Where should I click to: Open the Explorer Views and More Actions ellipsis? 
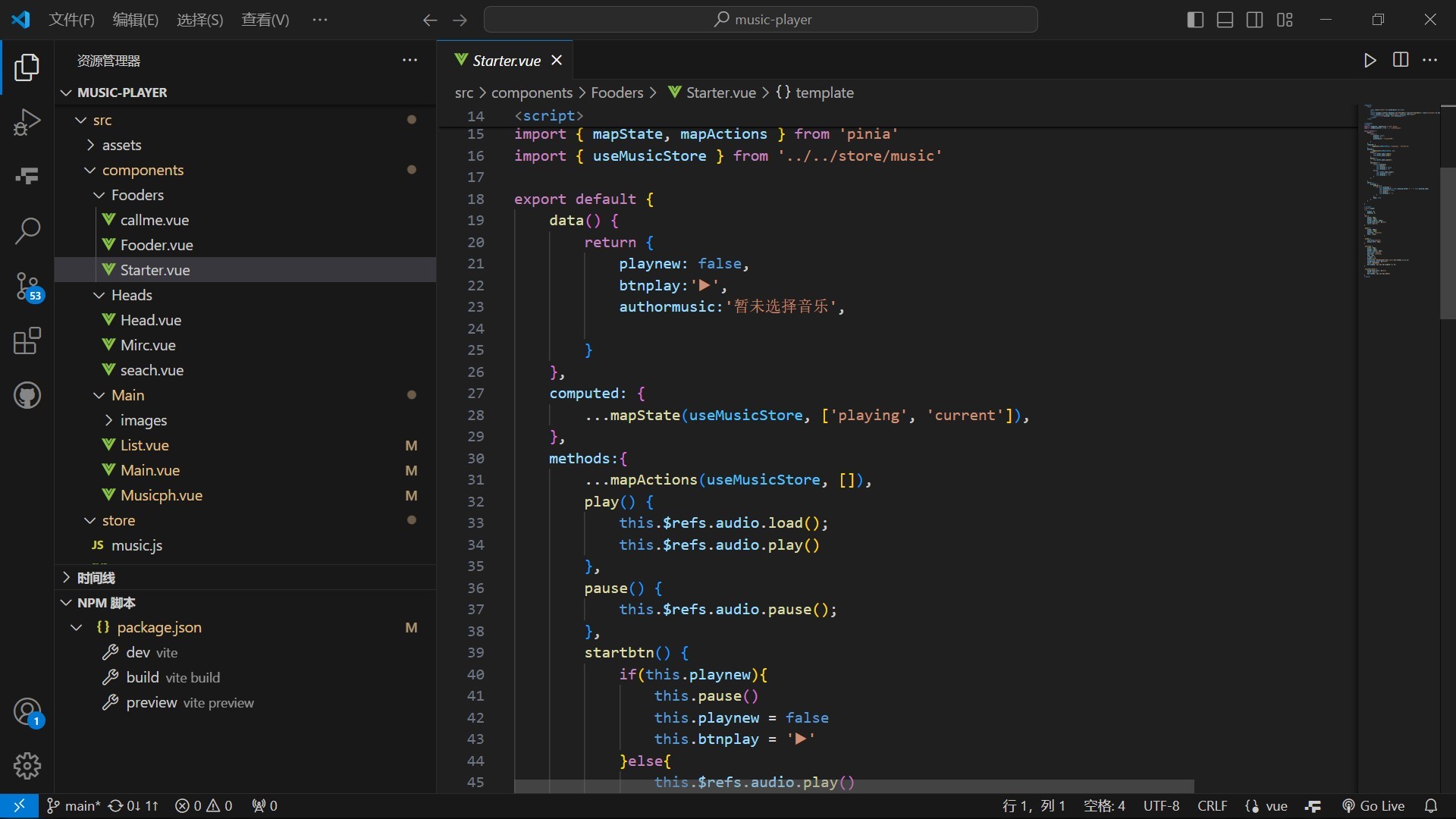(x=409, y=61)
